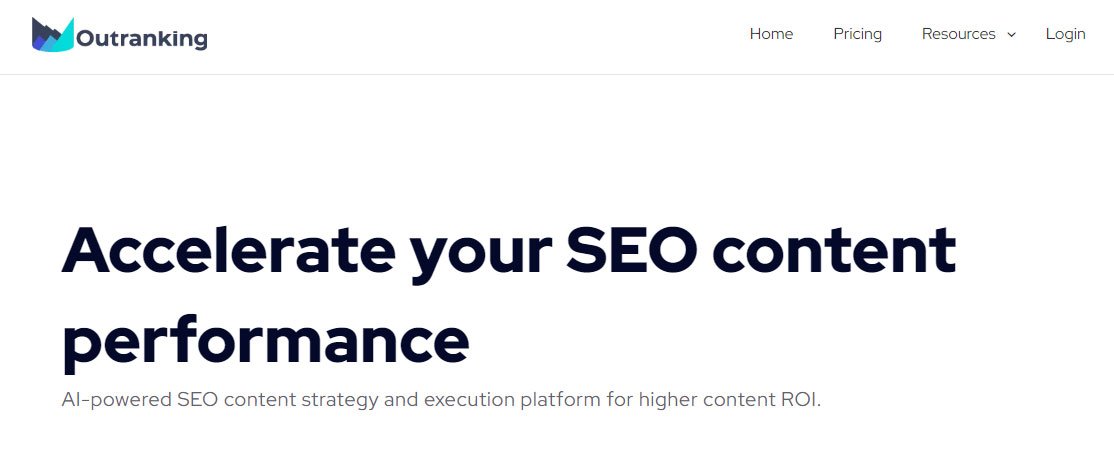The width and height of the screenshot is (1114, 457).
Task: Click the Login link
Action: coord(1065,34)
